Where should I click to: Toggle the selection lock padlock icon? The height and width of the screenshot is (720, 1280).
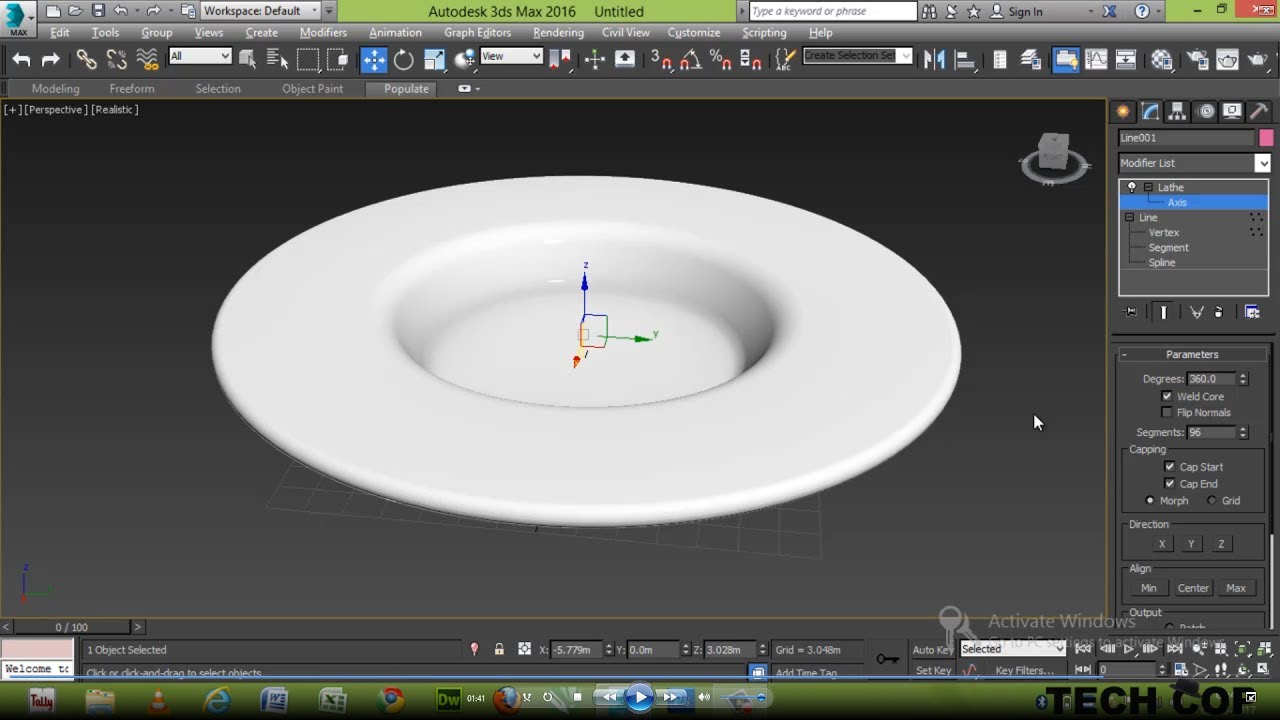pos(499,649)
